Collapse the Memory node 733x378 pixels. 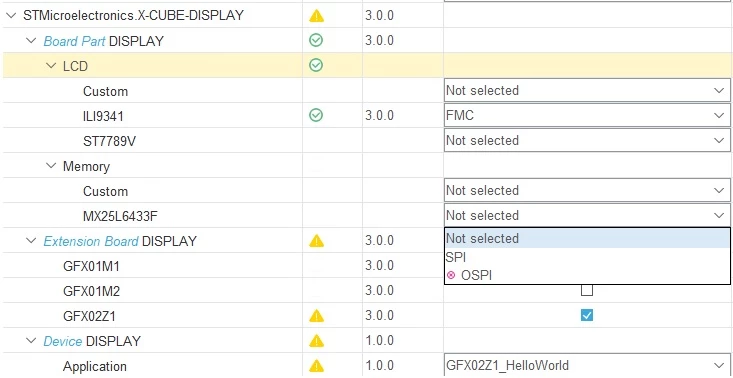pos(50,166)
